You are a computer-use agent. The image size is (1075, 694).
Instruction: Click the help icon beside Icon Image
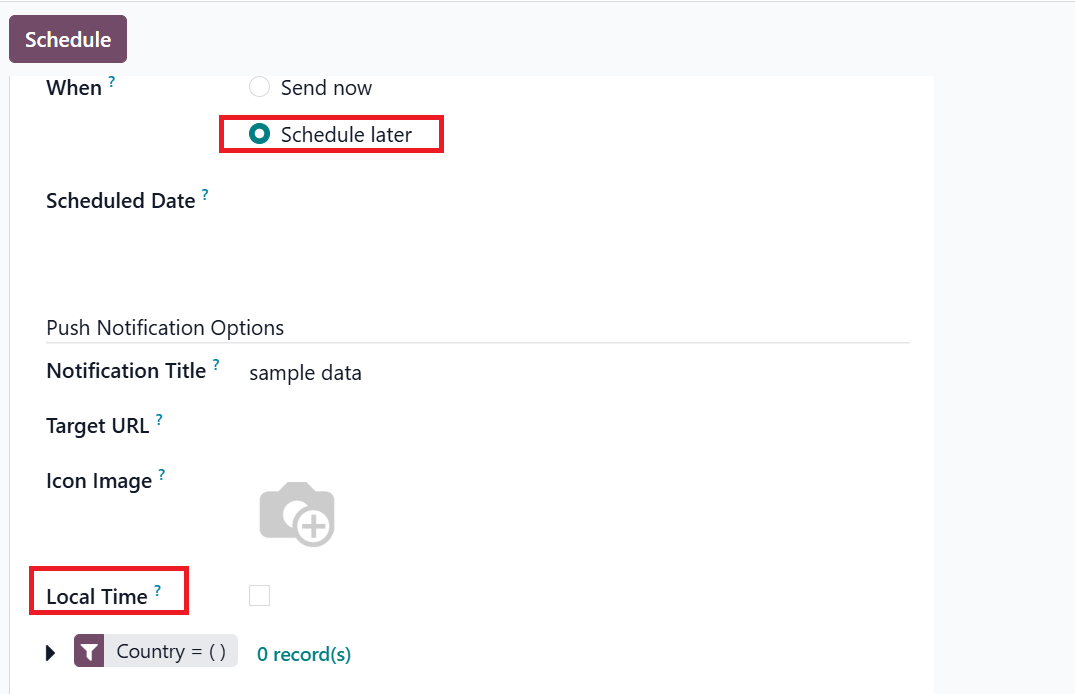pyautogui.click(x=162, y=475)
